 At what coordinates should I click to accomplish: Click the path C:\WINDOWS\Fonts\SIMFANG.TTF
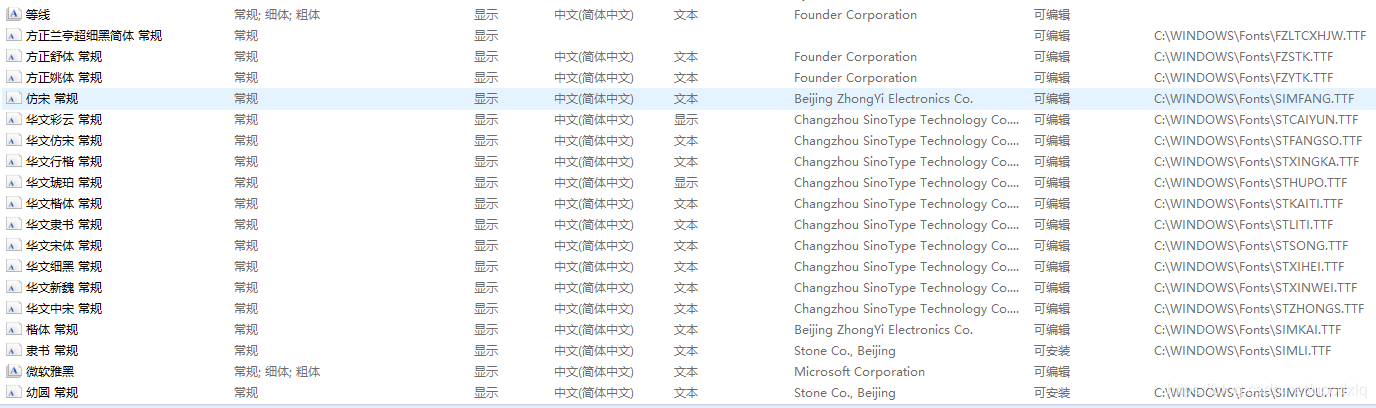click(x=1254, y=99)
